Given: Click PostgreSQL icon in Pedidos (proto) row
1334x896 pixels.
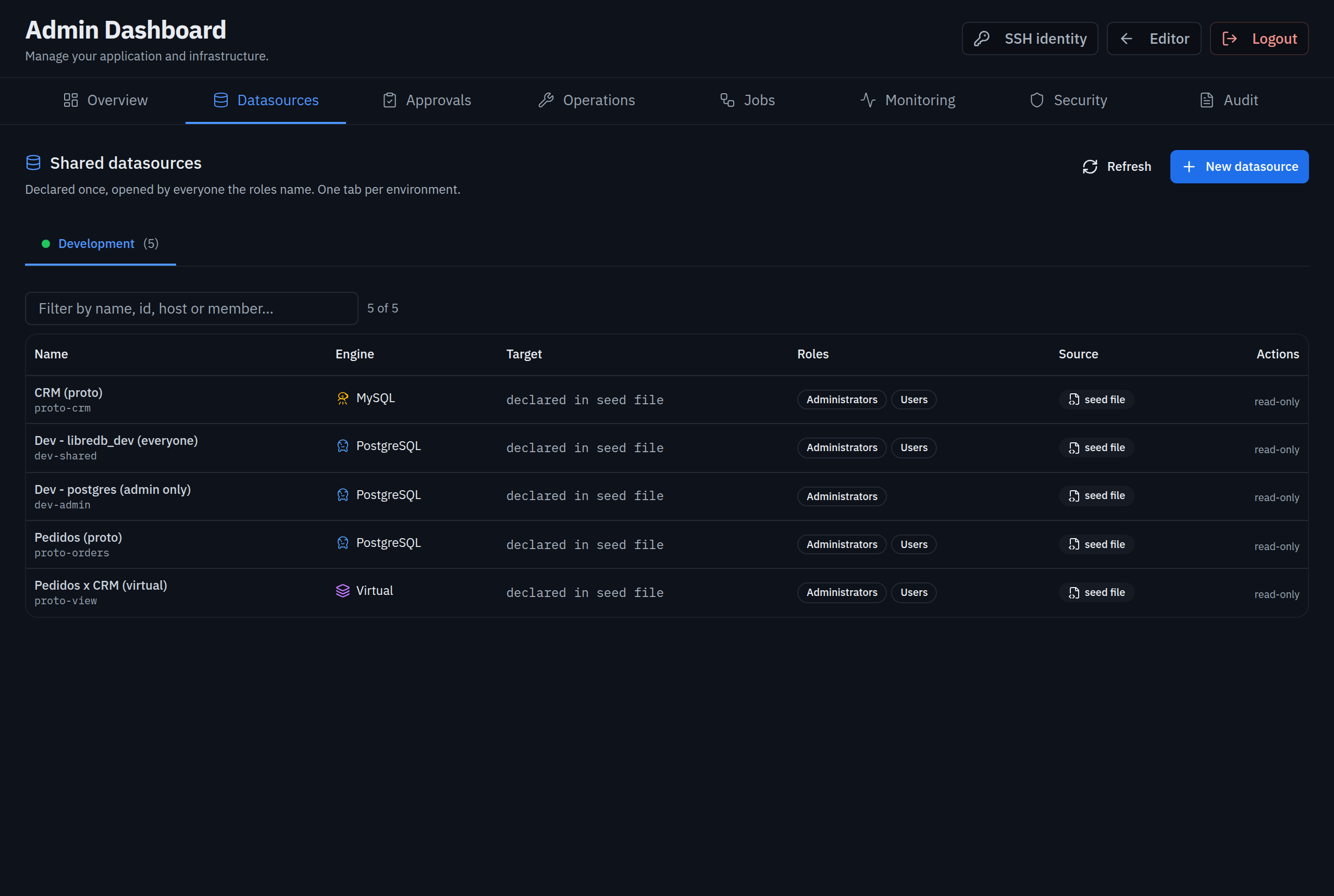Looking at the screenshot, I should click(x=343, y=543).
